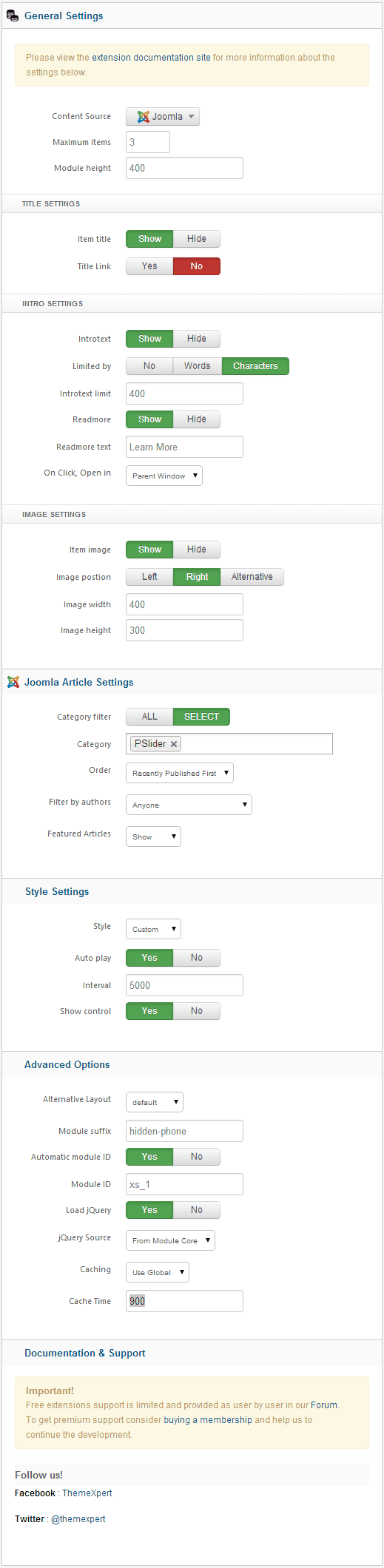Image resolution: width=384 pixels, height=1568 pixels.
Task: Click the TITLE SETTINGS section label
Action: [x=51, y=204]
